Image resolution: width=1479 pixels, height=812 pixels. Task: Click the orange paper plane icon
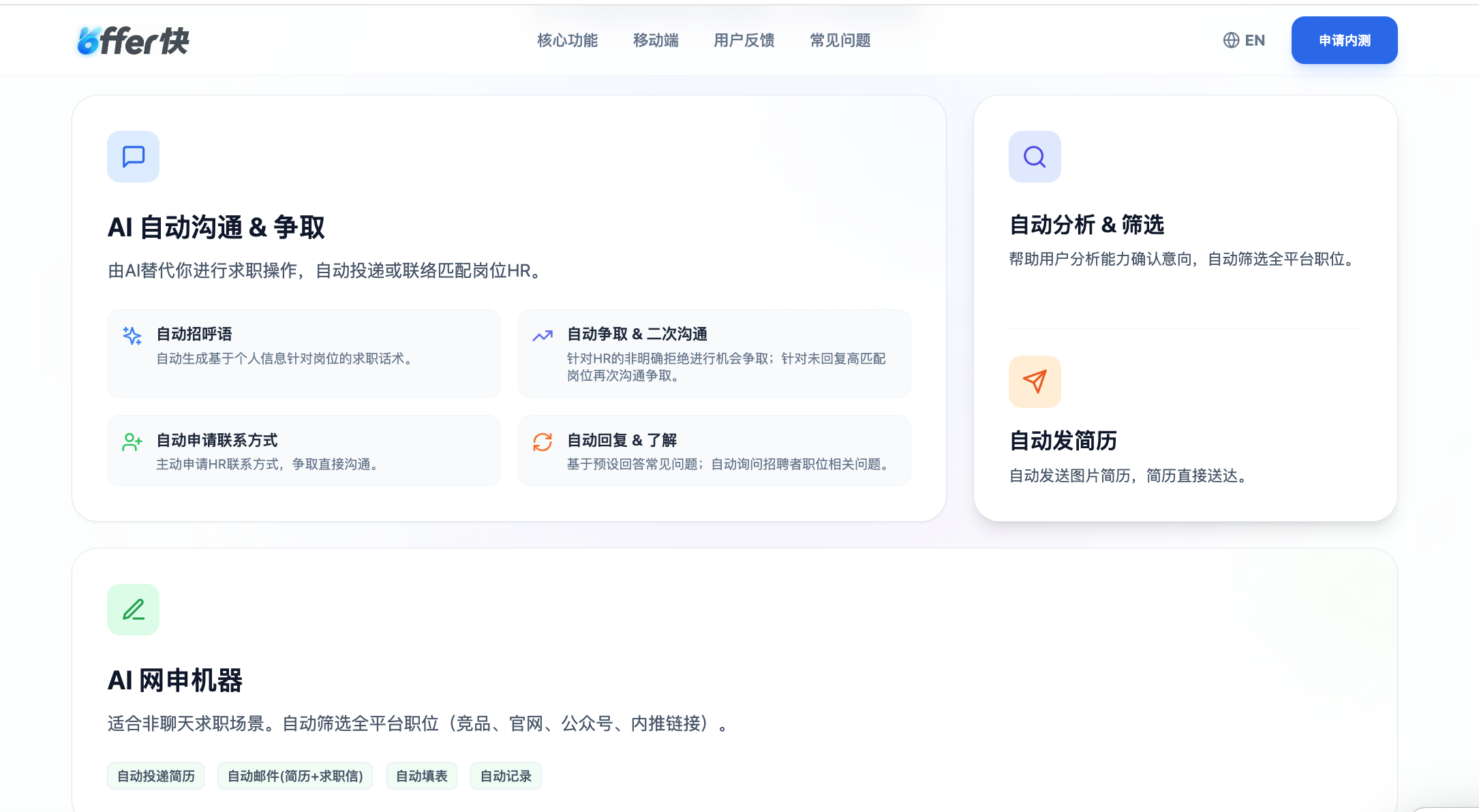(x=1035, y=381)
